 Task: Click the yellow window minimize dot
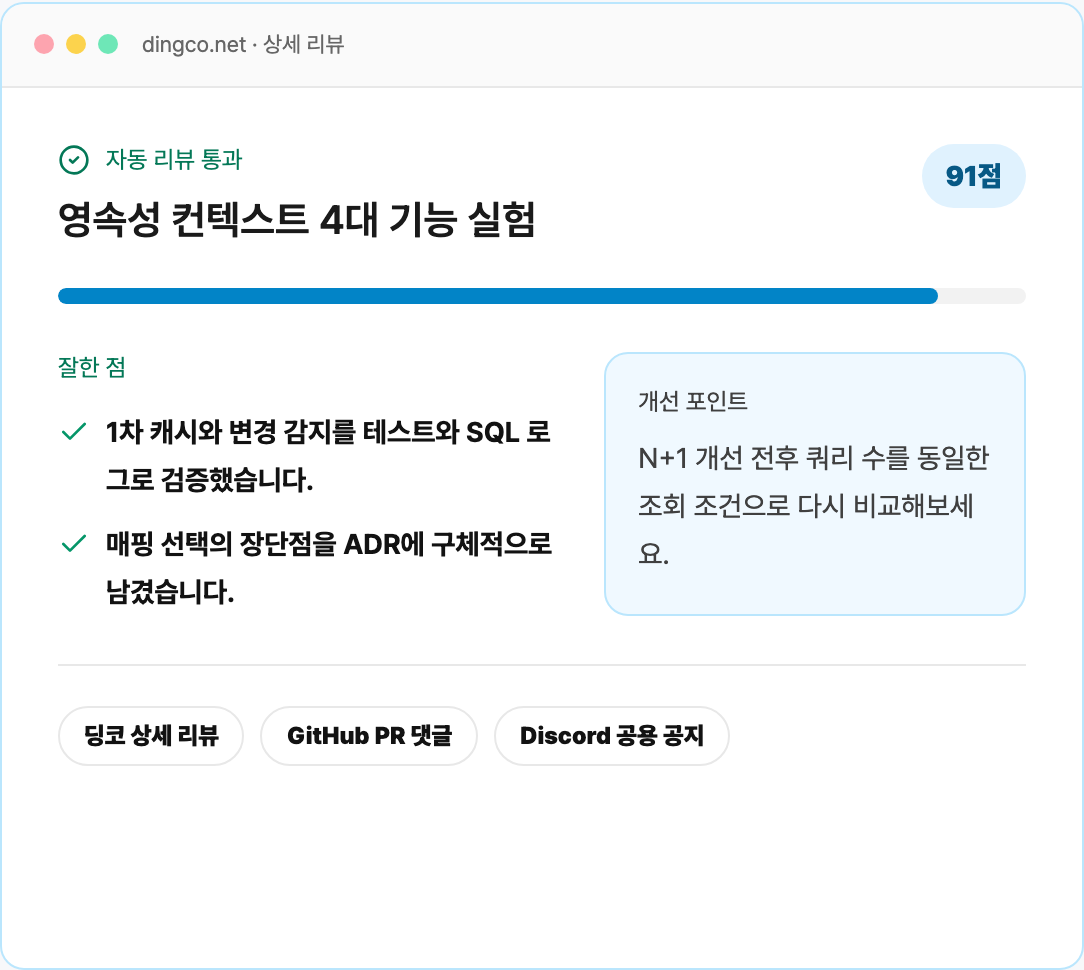76,44
